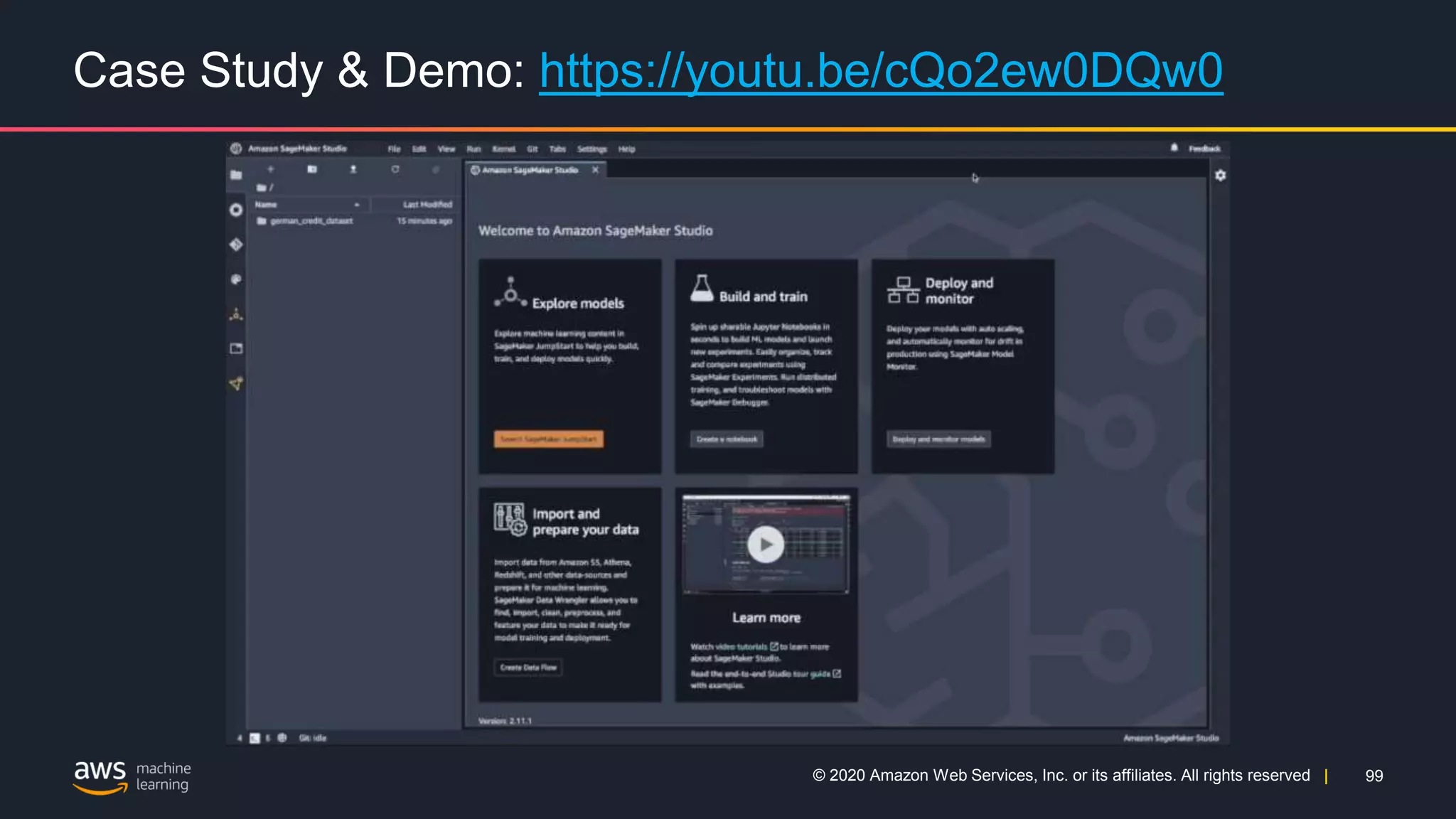Open the Kernel menu
The height and width of the screenshot is (819, 1456).
pyautogui.click(x=504, y=149)
